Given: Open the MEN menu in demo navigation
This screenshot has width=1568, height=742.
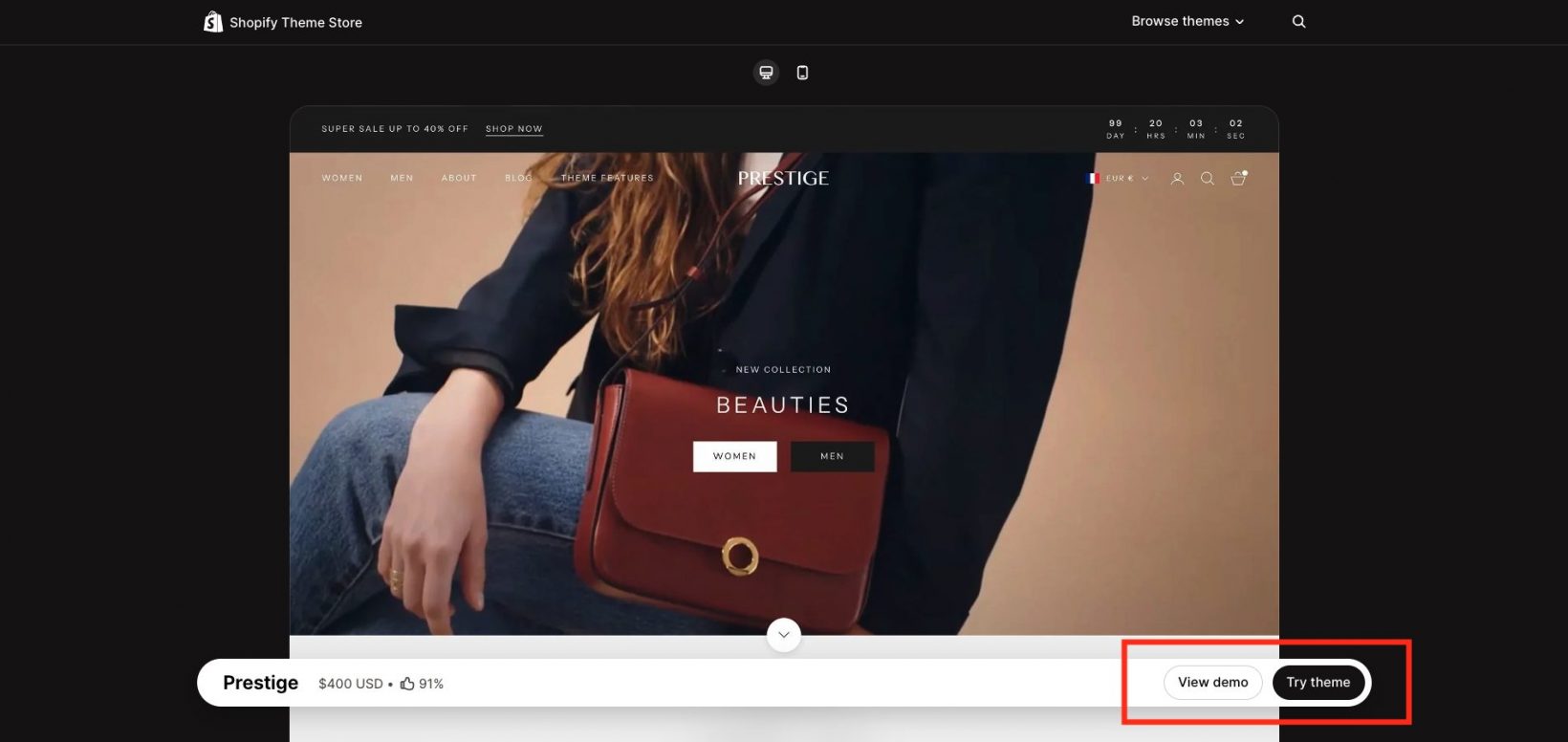Looking at the screenshot, I should 402,178.
